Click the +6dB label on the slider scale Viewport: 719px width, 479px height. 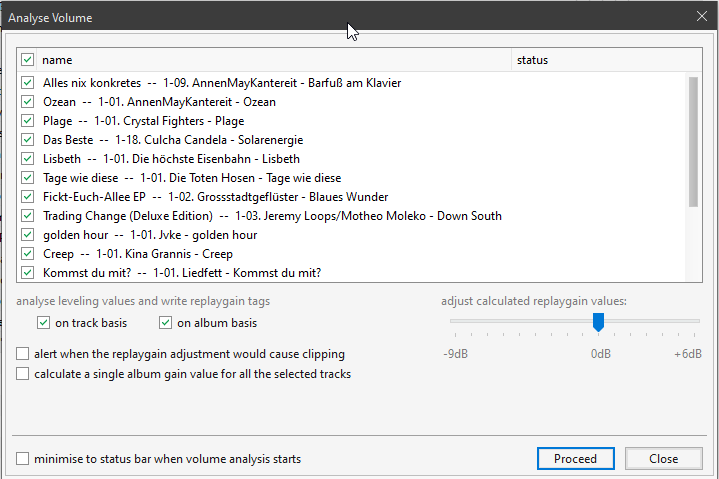pyautogui.click(x=687, y=354)
